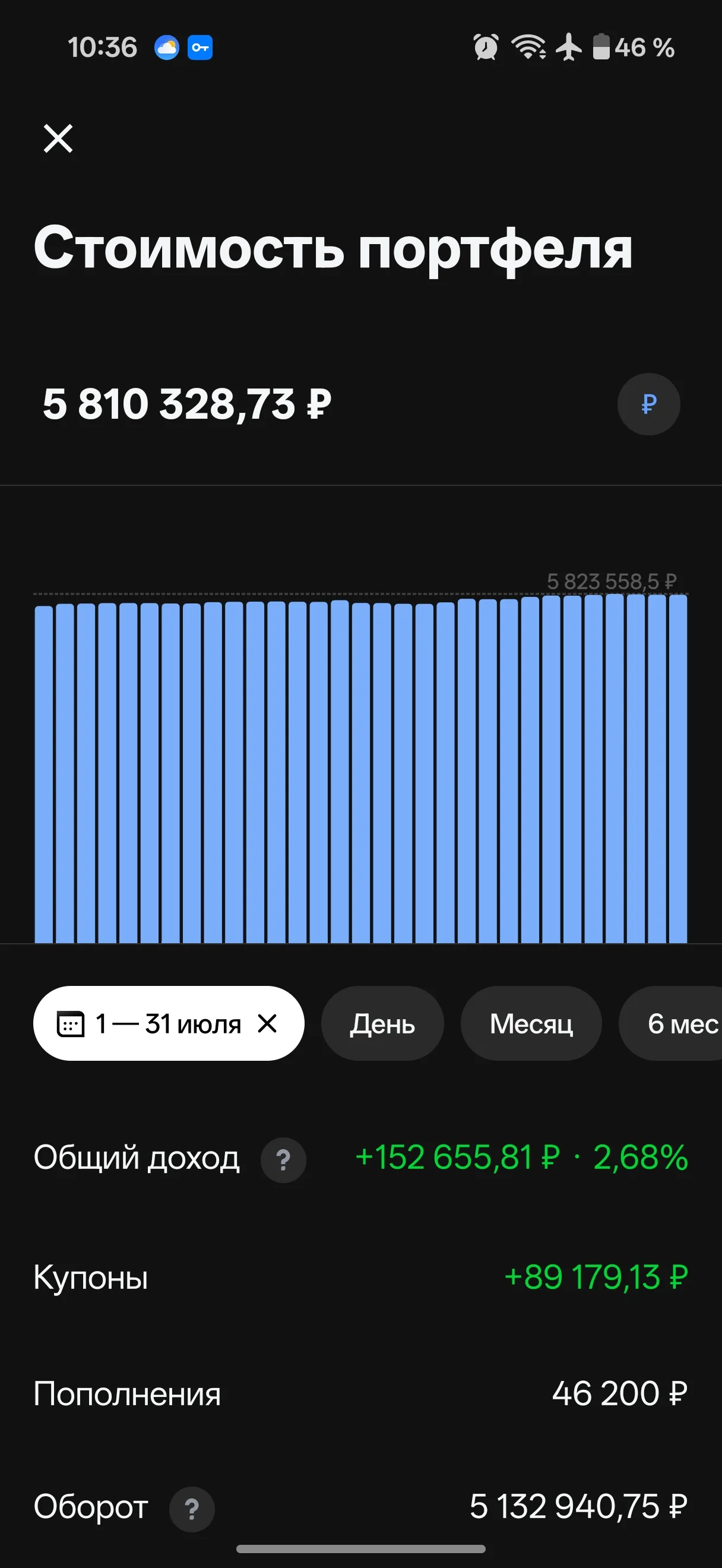
Task: Open the calendar date picker icon
Action: pyautogui.click(x=71, y=1024)
